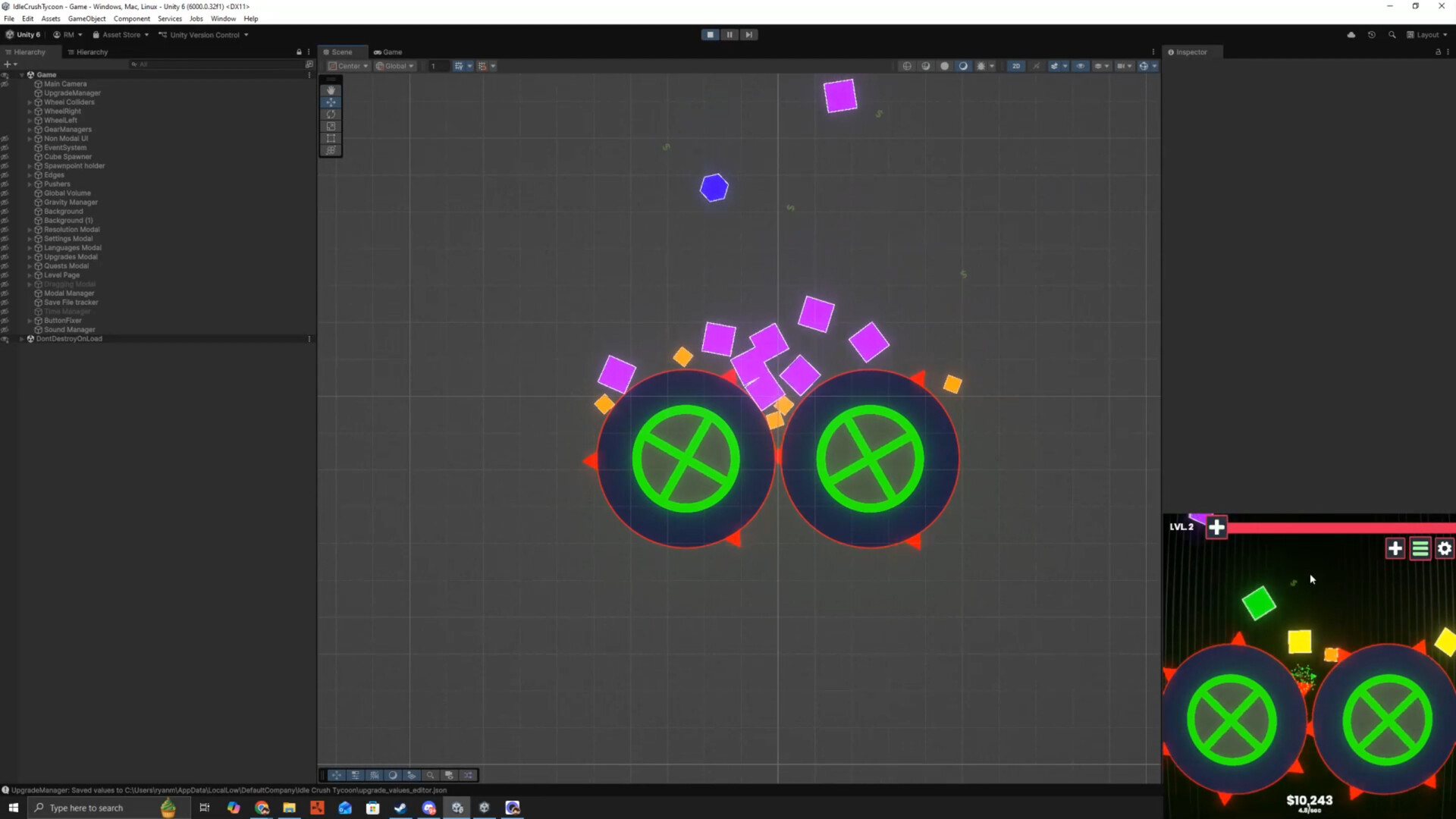Toggle scene audio in the Scene view toolbar
This screenshot has height=819, width=1456.
[1036, 66]
